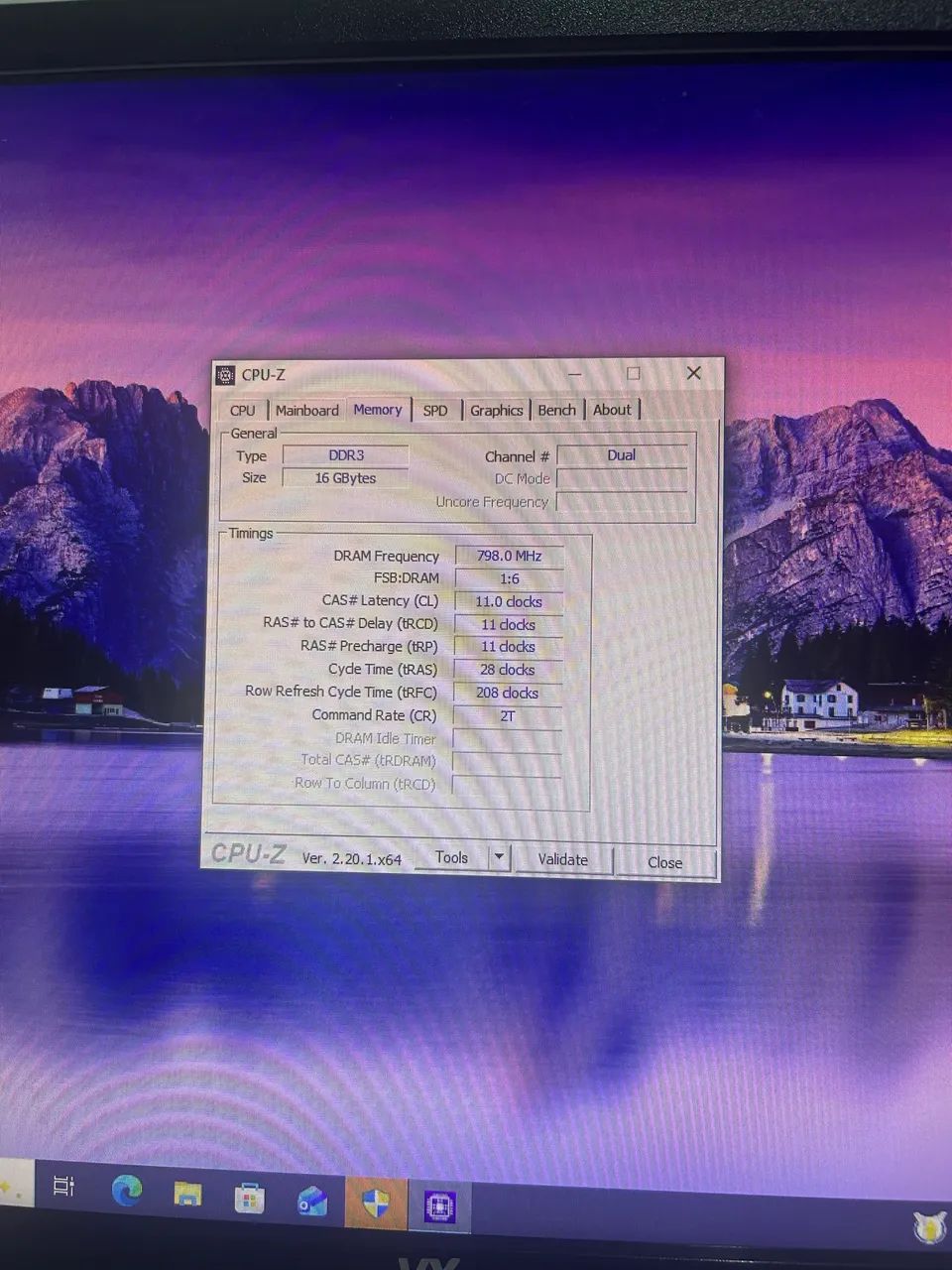Click the Close button at the bottom
This screenshot has width=952, height=1270.
[x=664, y=863]
